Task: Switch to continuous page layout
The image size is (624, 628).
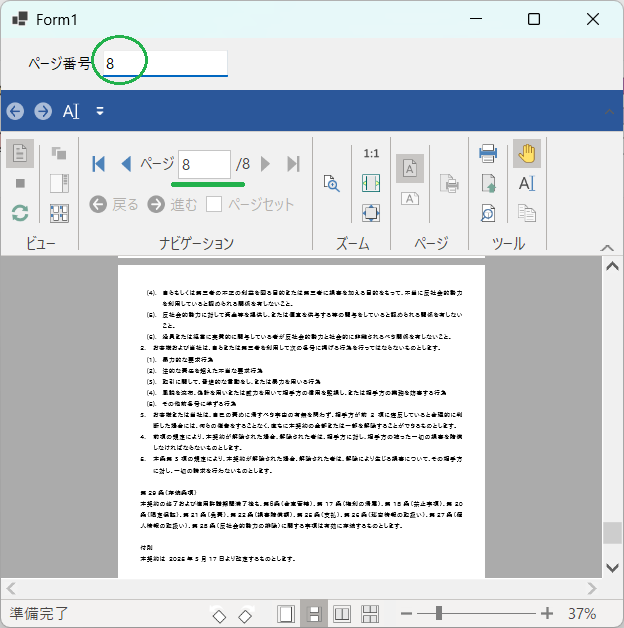Action: (314, 614)
